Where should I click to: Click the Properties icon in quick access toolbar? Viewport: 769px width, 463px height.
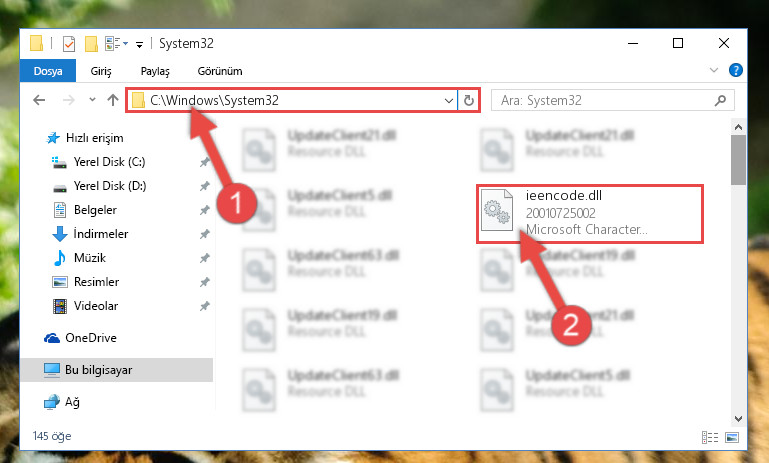point(69,44)
